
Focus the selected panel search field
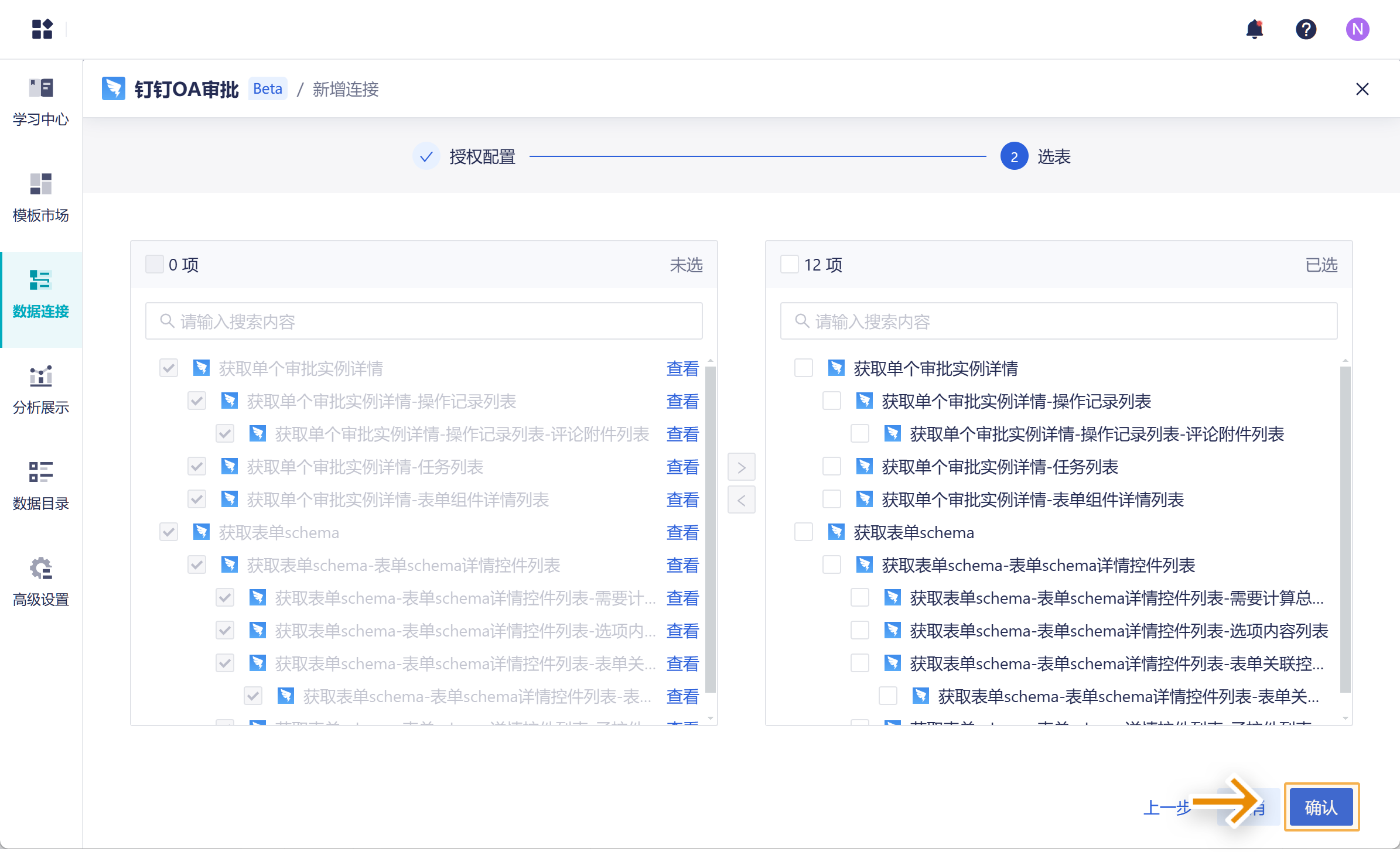(1058, 321)
